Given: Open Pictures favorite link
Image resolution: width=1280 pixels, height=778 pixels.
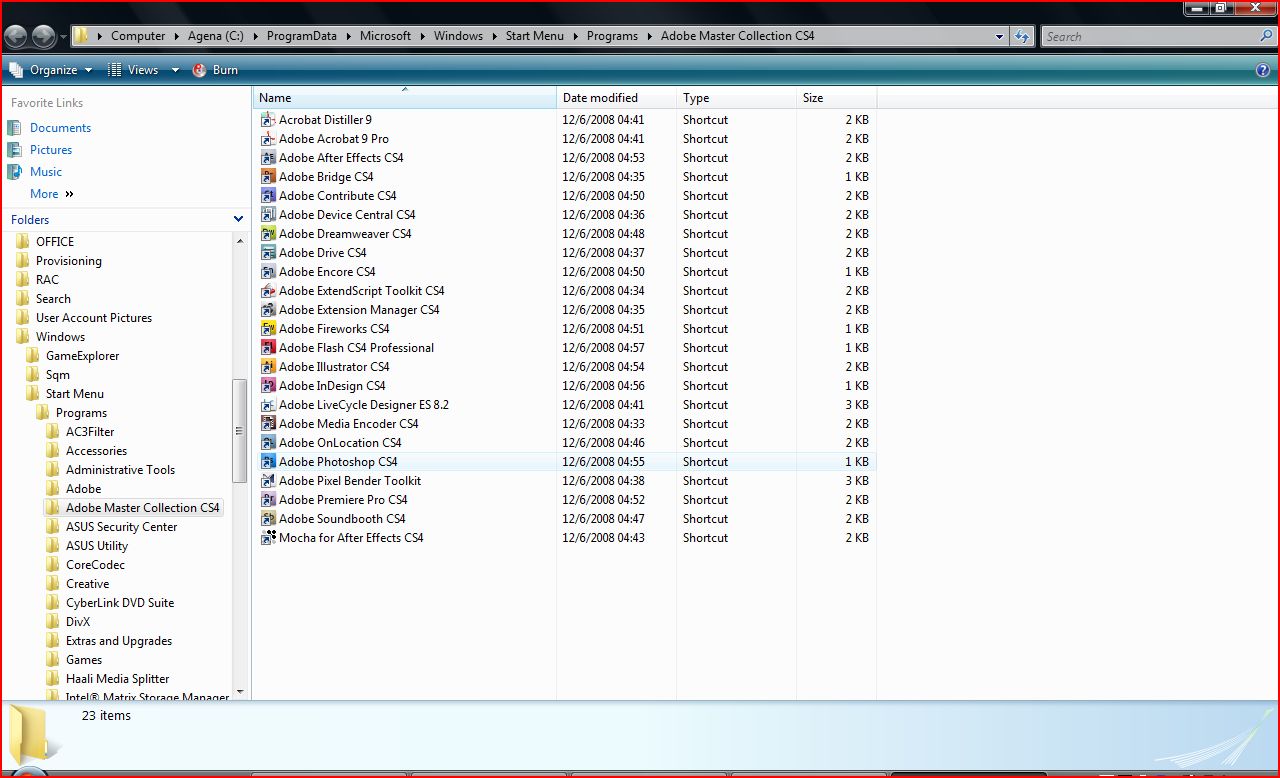Looking at the screenshot, I should (x=51, y=150).
